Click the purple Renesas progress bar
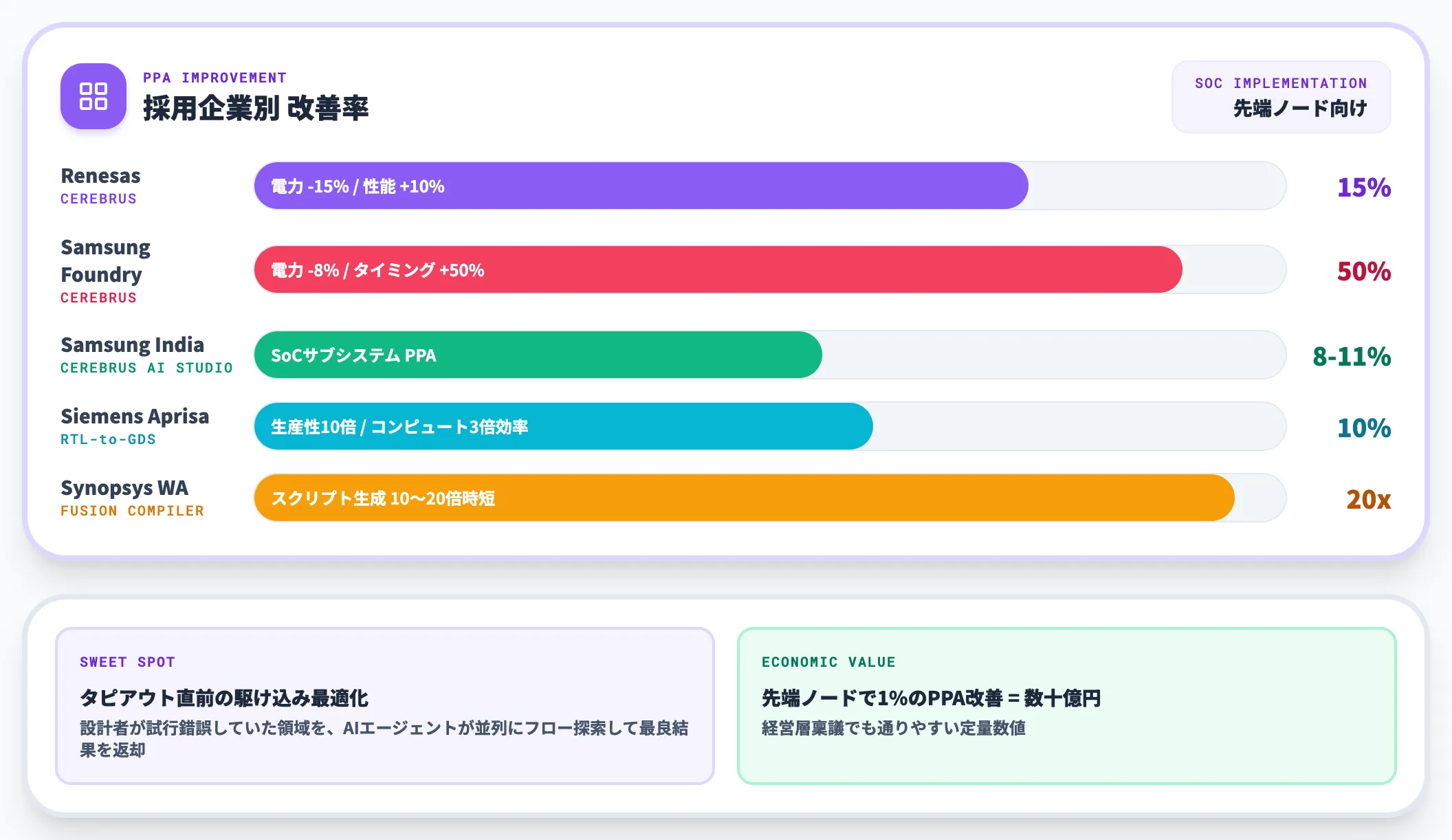Viewport: 1452px width, 840px height. pos(641,186)
